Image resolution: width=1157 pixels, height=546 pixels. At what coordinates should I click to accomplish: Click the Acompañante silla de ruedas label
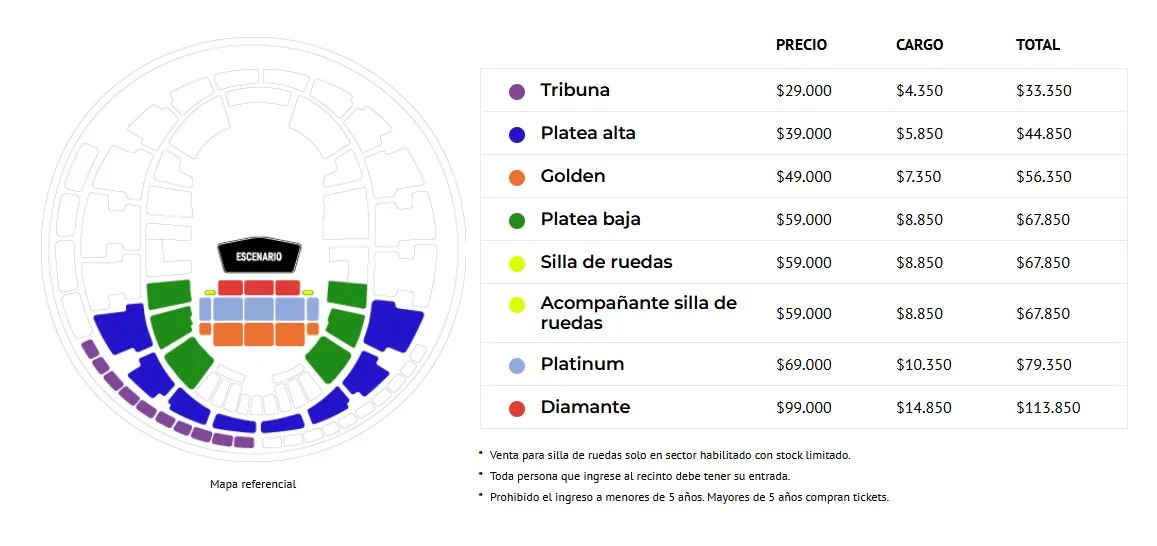638,313
